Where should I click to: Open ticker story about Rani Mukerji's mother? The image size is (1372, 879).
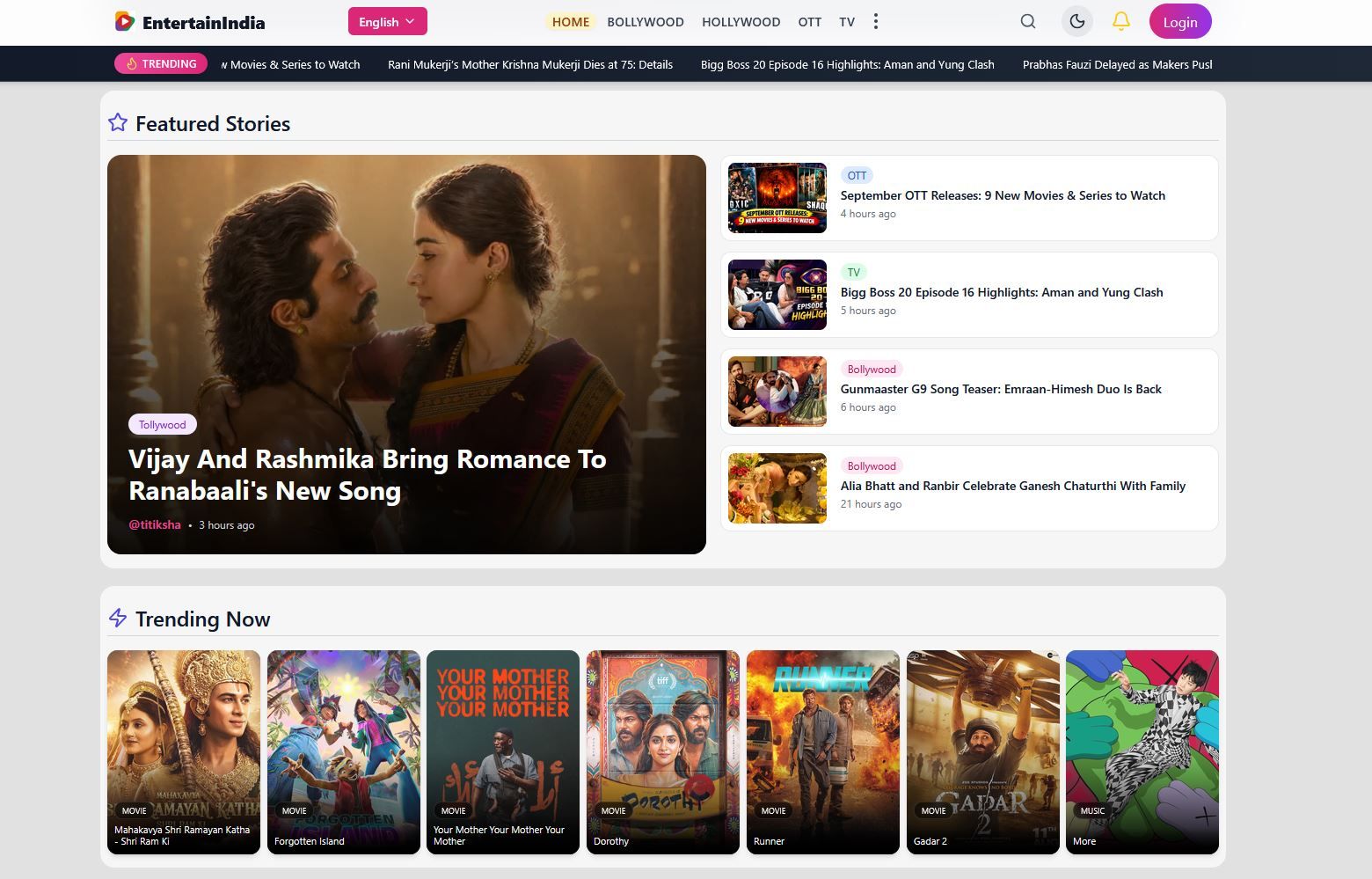[530, 64]
